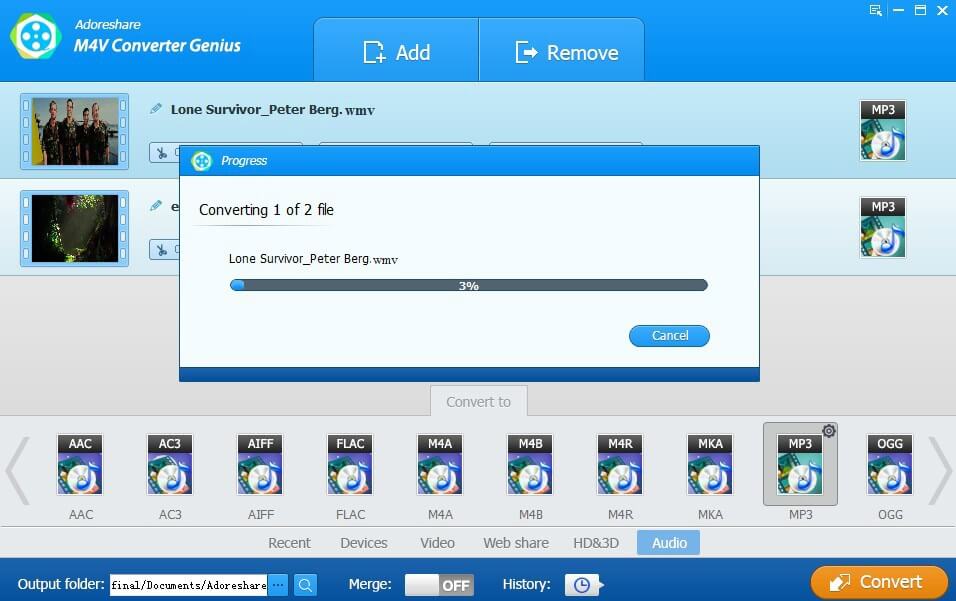Switch to the Devices tab
This screenshot has width=956, height=601.
click(x=363, y=542)
